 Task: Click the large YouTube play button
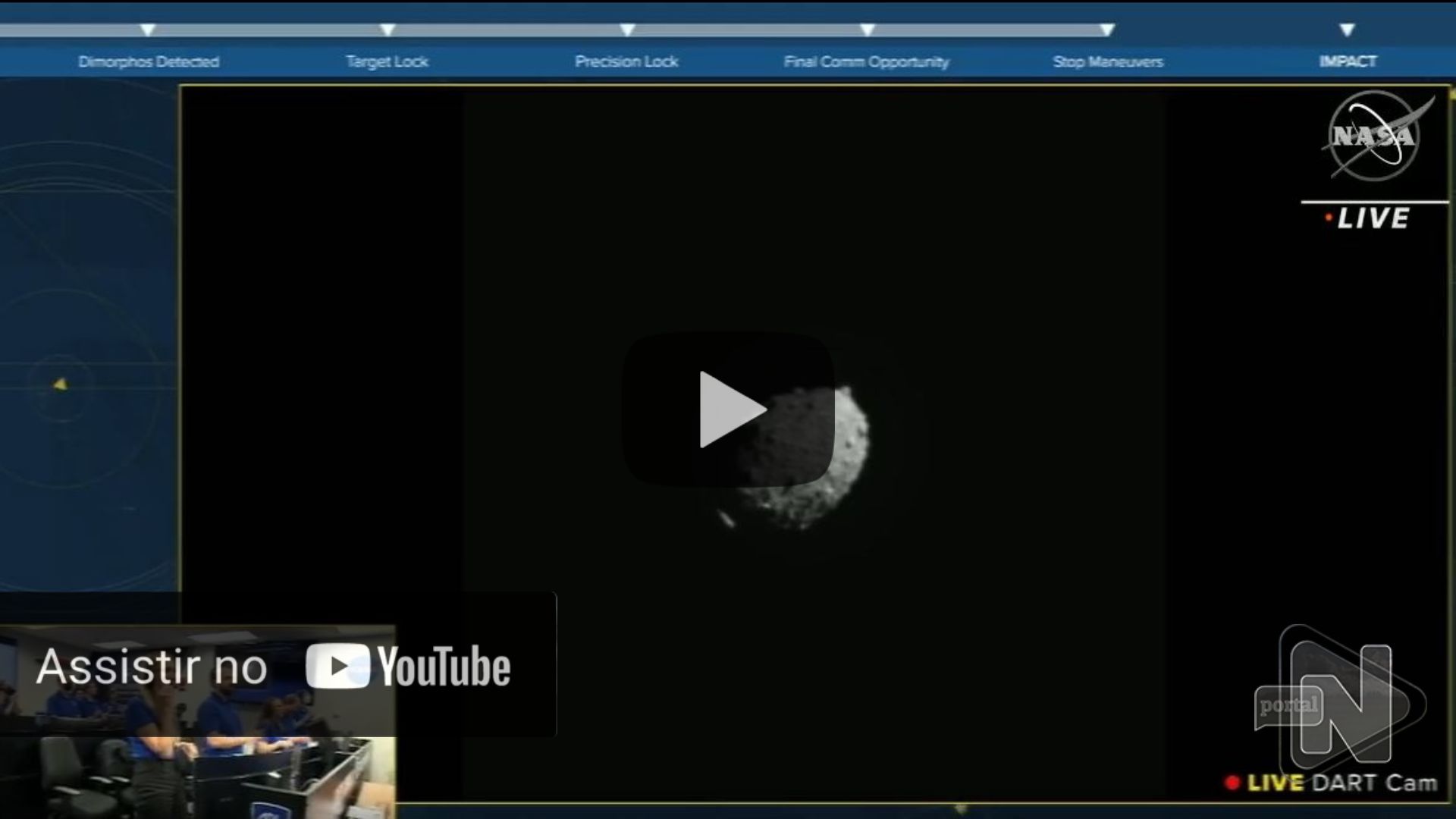tap(728, 409)
